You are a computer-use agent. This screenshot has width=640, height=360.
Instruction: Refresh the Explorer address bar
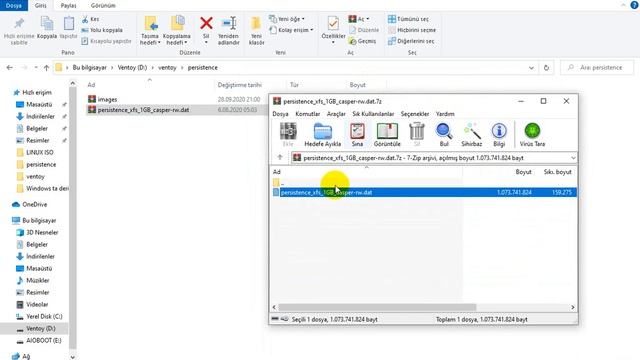[546, 68]
